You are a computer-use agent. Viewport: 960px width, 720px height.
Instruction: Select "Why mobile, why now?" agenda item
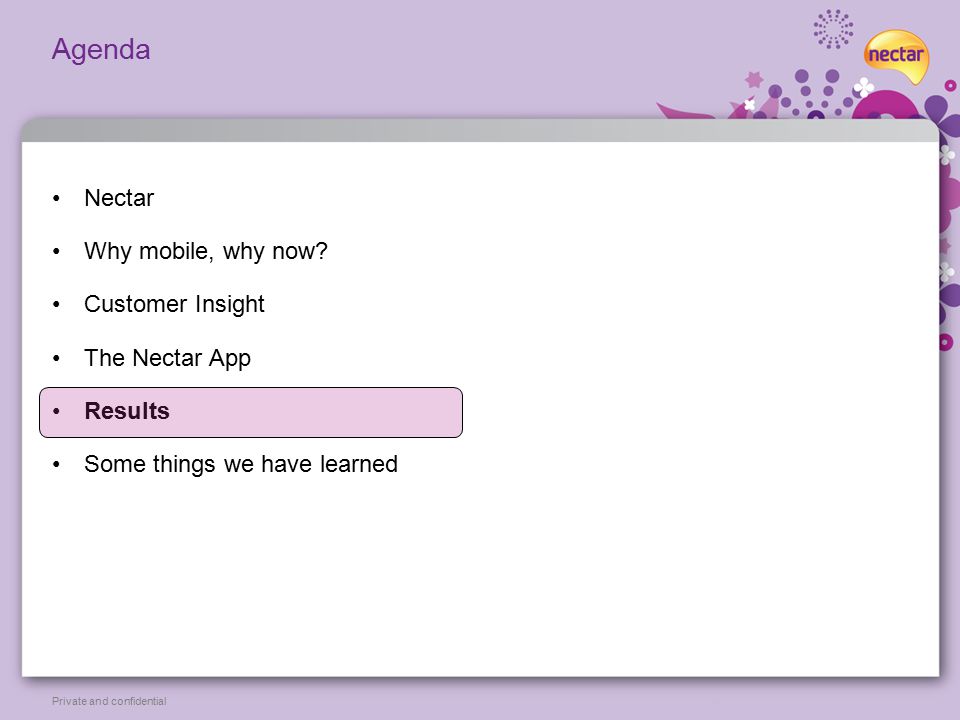point(206,251)
